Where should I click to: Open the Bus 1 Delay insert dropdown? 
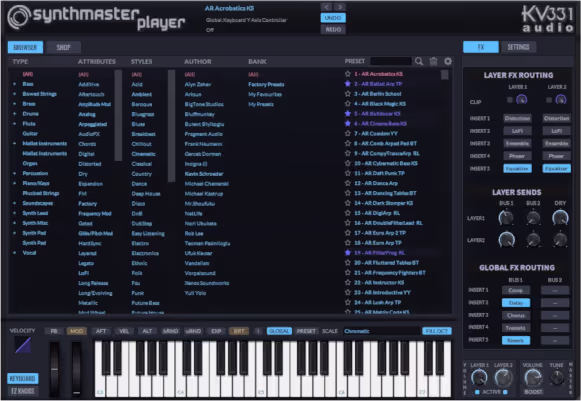pyautogui.click(x=516, y=303)
